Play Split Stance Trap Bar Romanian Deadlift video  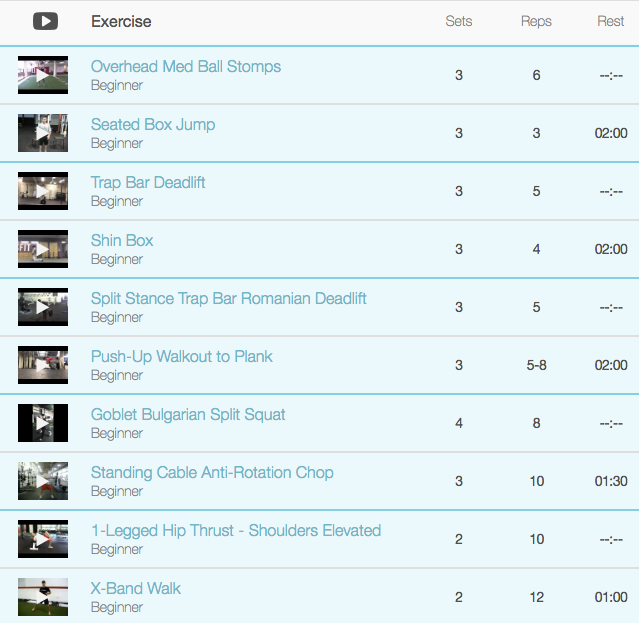(43, 307)
